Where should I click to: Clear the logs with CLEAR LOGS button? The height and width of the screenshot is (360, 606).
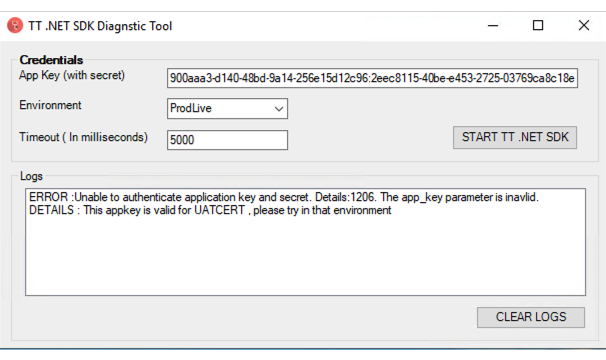click(531, 317)
